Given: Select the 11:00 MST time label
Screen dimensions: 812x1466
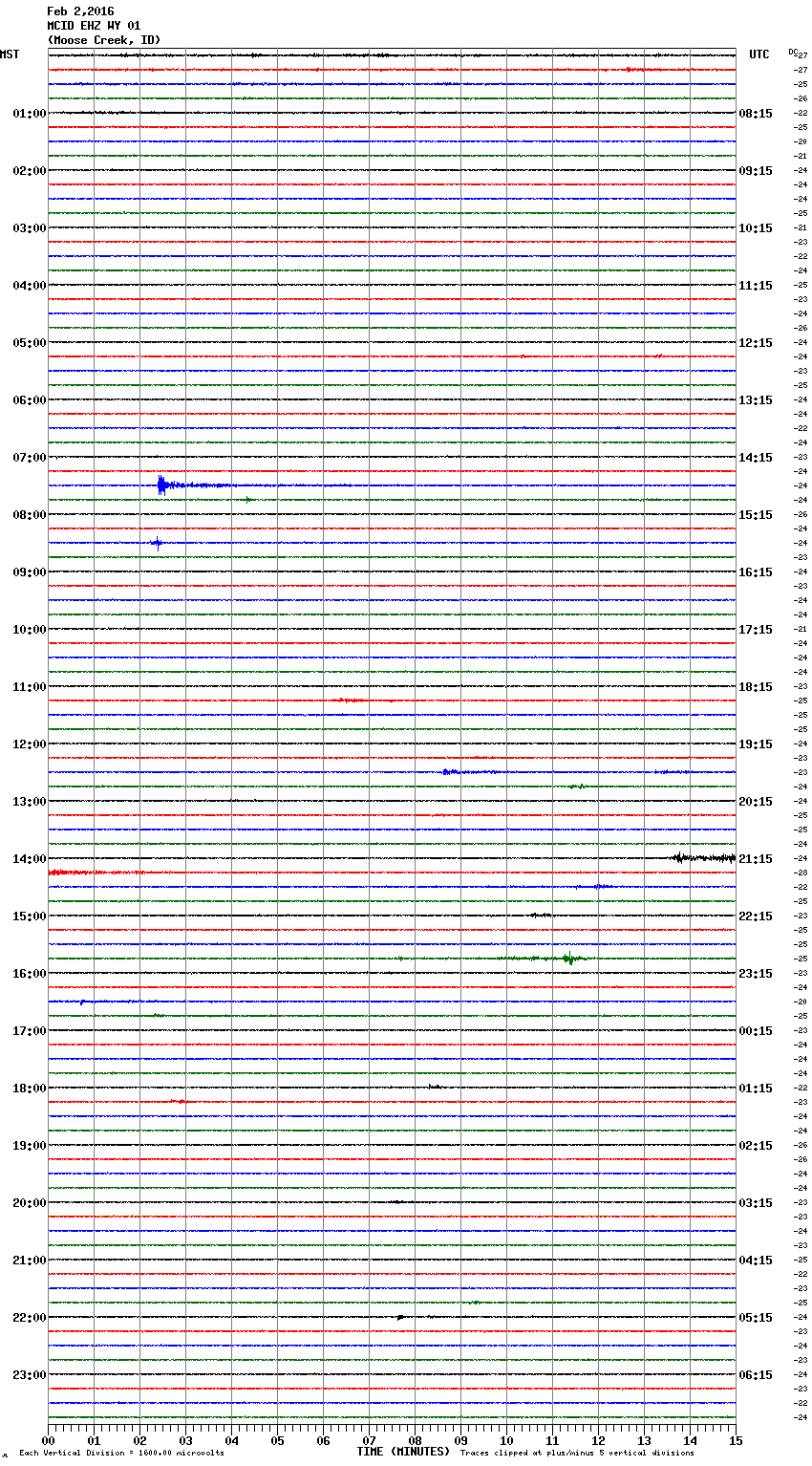Looking at the screenshot, I should pos(30,687).
